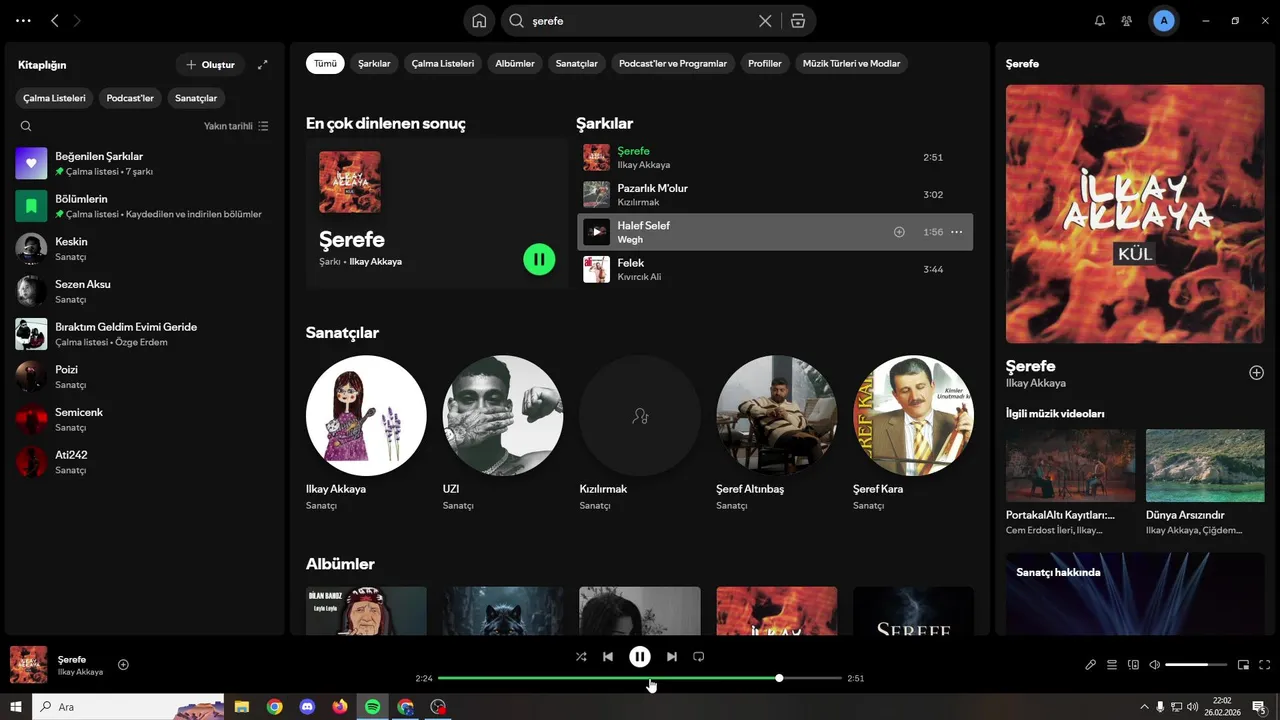Switch to the Profiller filter tab
Screen dimensions: 1280x720
pos(765,63)
